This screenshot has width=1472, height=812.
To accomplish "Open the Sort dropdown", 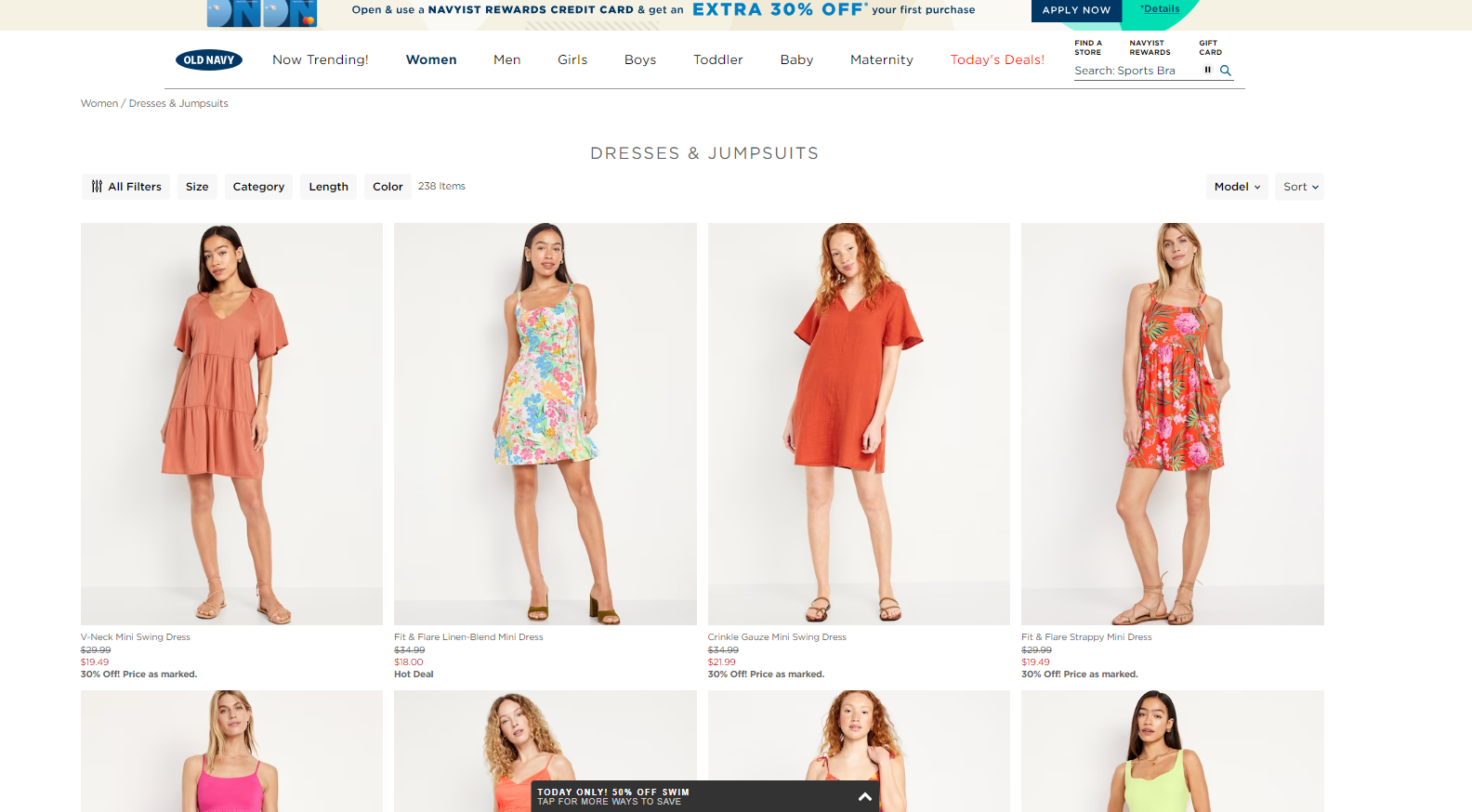I will [x=1300, y=187].
